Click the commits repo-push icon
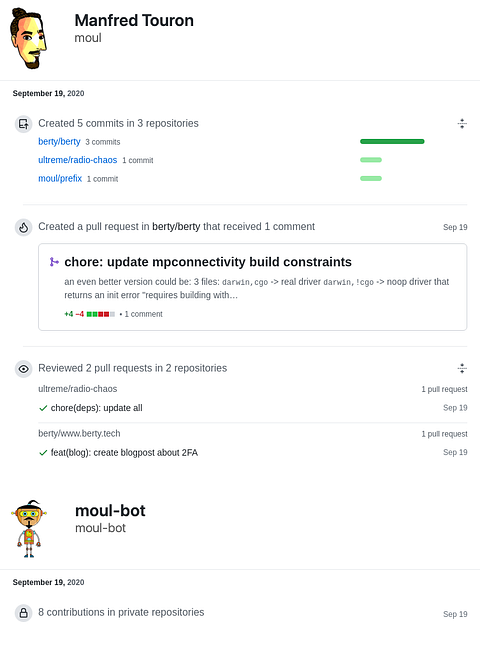 24,124
